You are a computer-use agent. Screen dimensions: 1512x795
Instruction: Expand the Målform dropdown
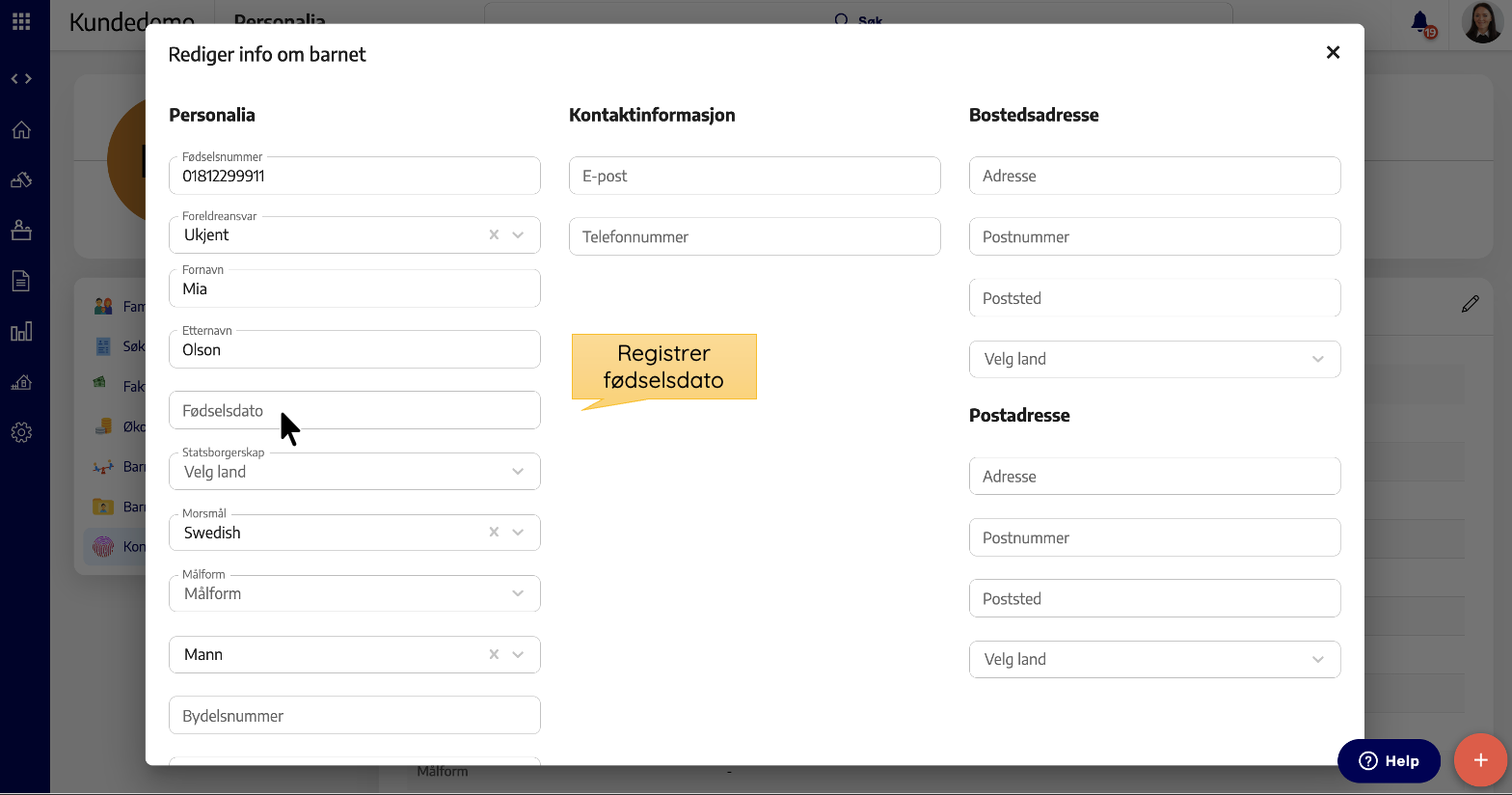[518, 593]
